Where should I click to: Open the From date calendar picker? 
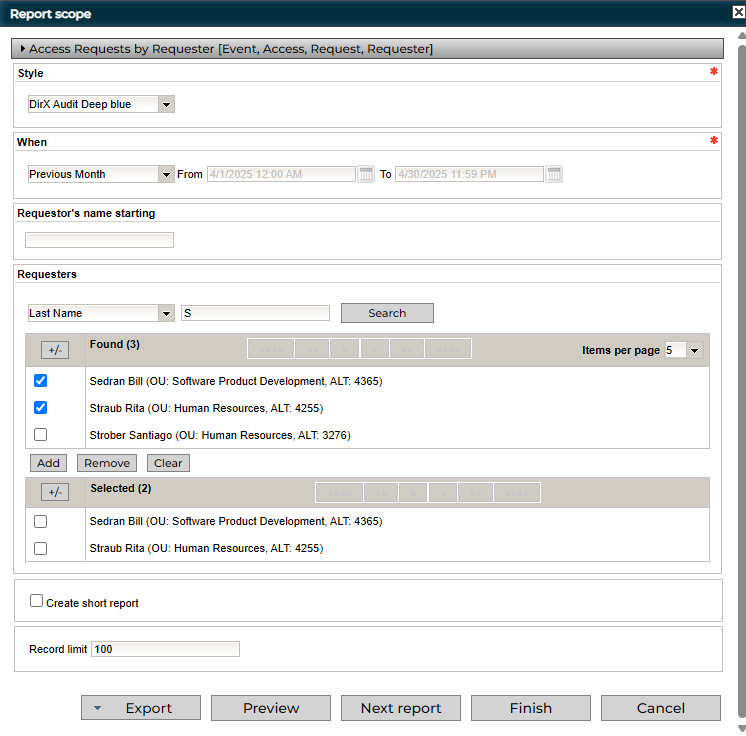(366, 174)
